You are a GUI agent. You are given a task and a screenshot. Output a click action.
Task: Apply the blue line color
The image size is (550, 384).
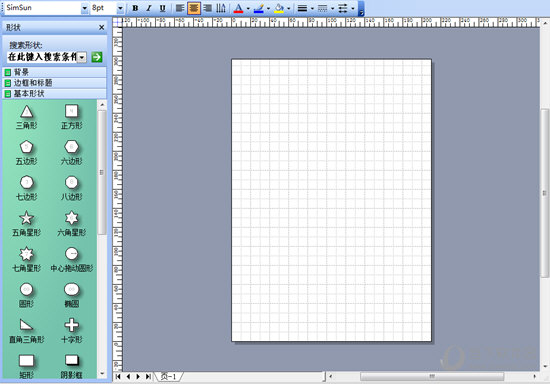[x=259, y=8]
